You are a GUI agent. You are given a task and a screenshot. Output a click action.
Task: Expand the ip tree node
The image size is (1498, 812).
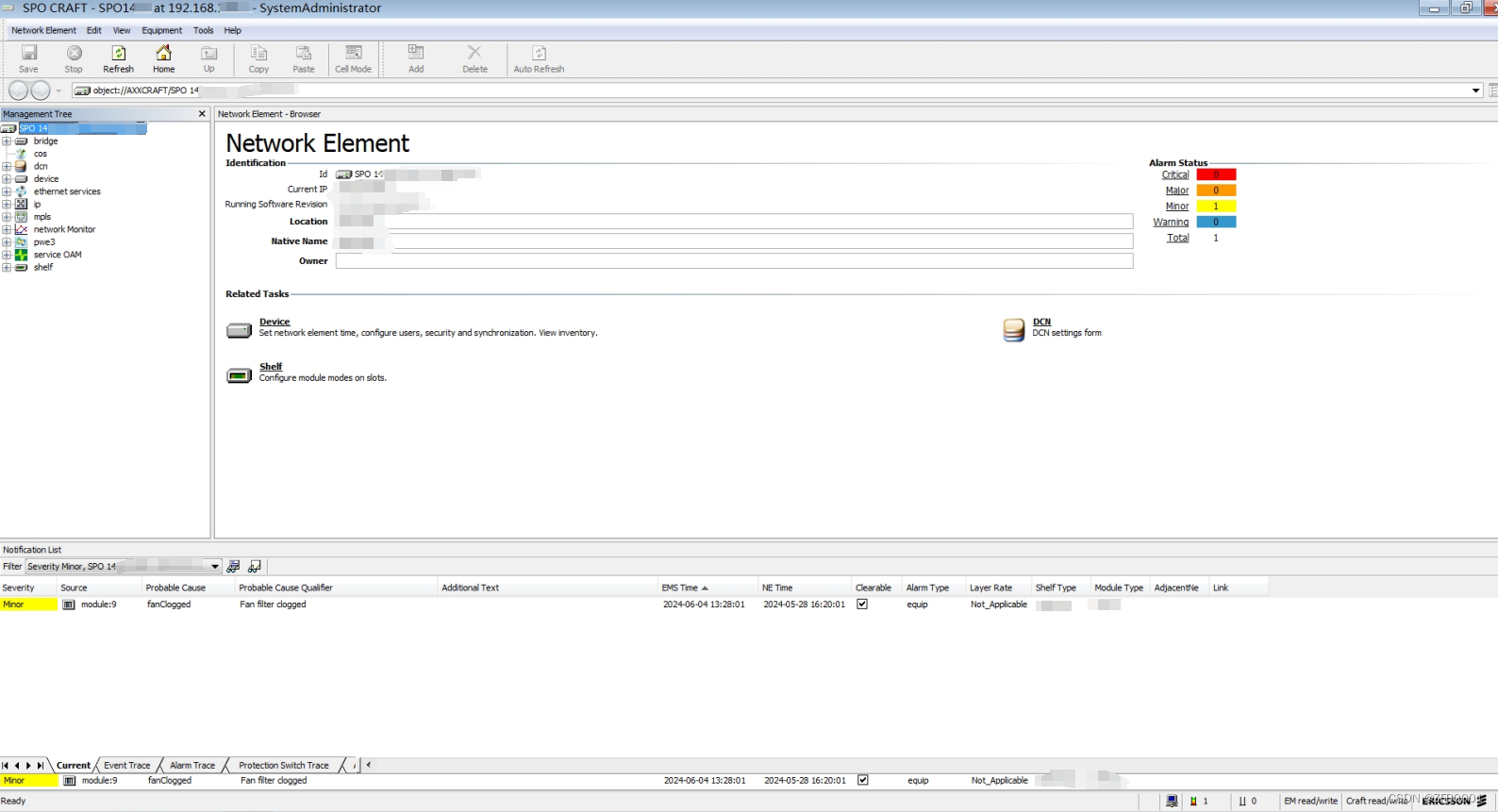coord(7,204)
